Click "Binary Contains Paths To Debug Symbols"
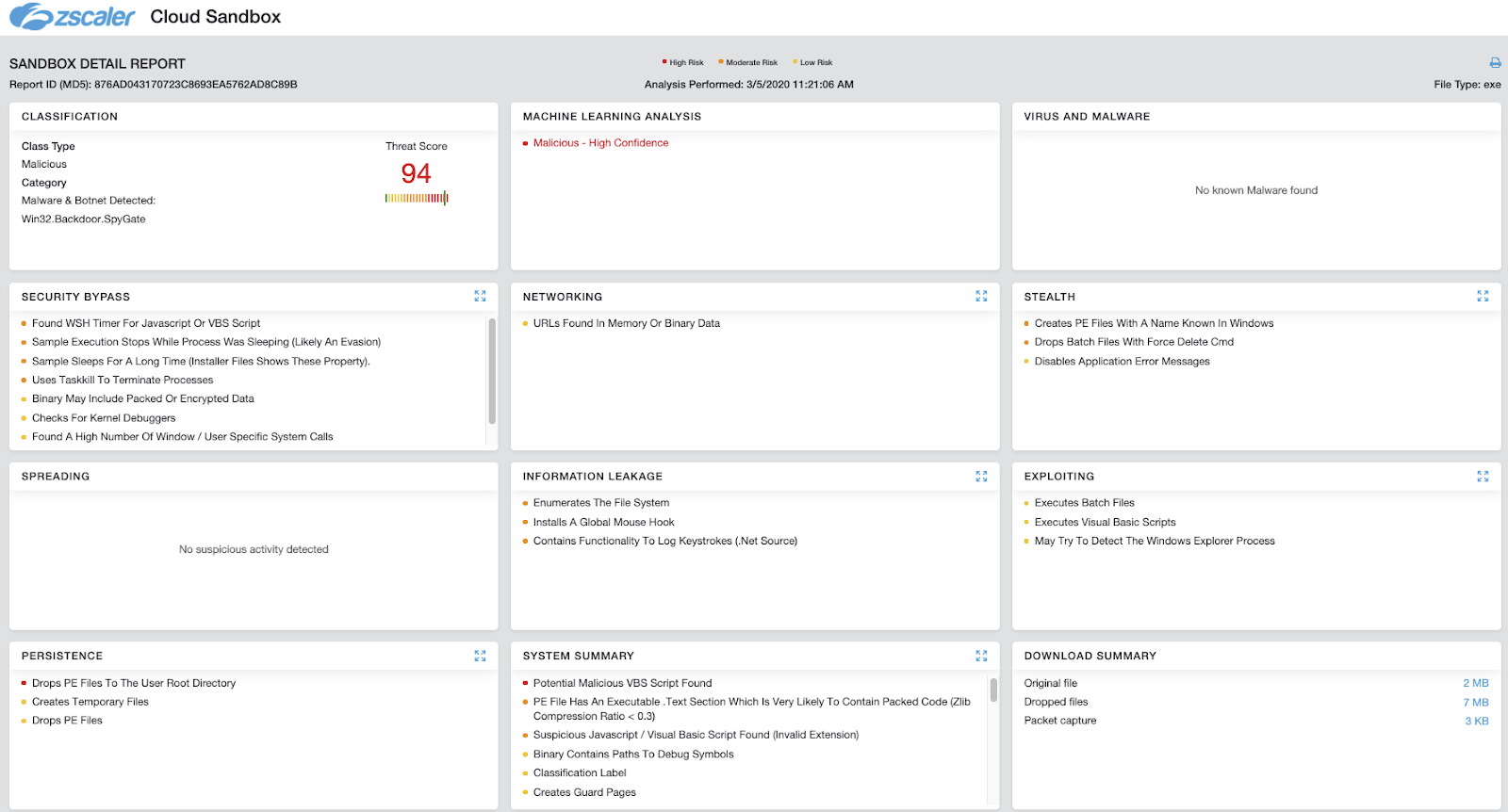 (x=633, y=755)
